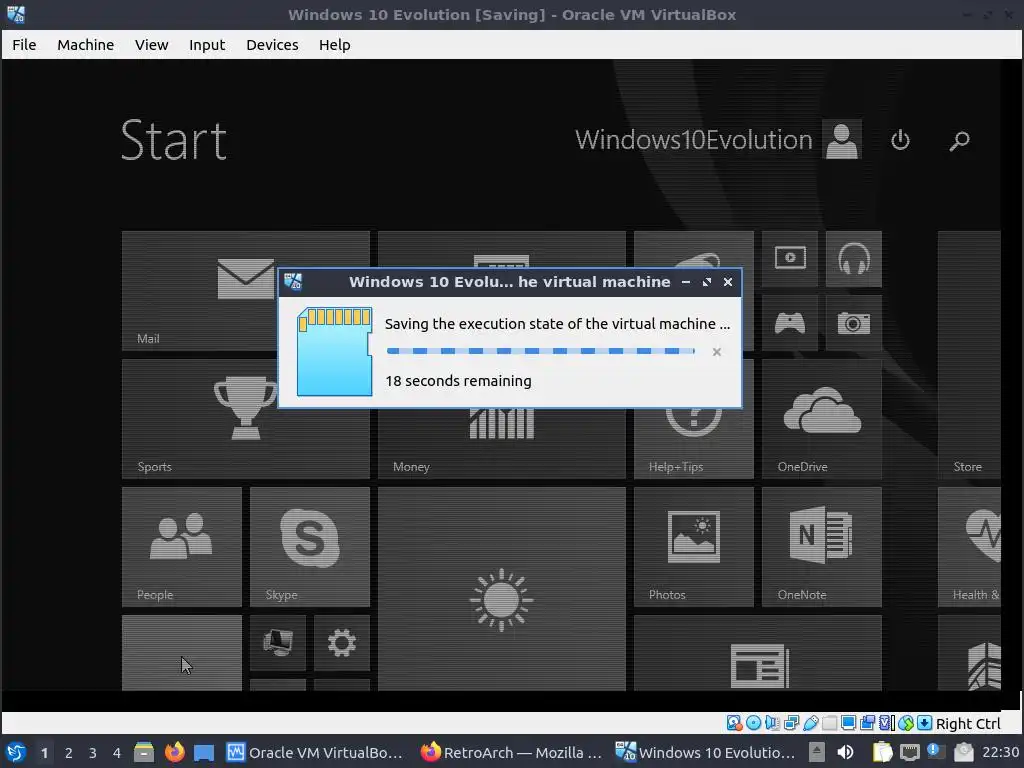This screenshot has height=768, width=1024.
Task: Click the clock showing 22:30
Action: click(1000, 752)
